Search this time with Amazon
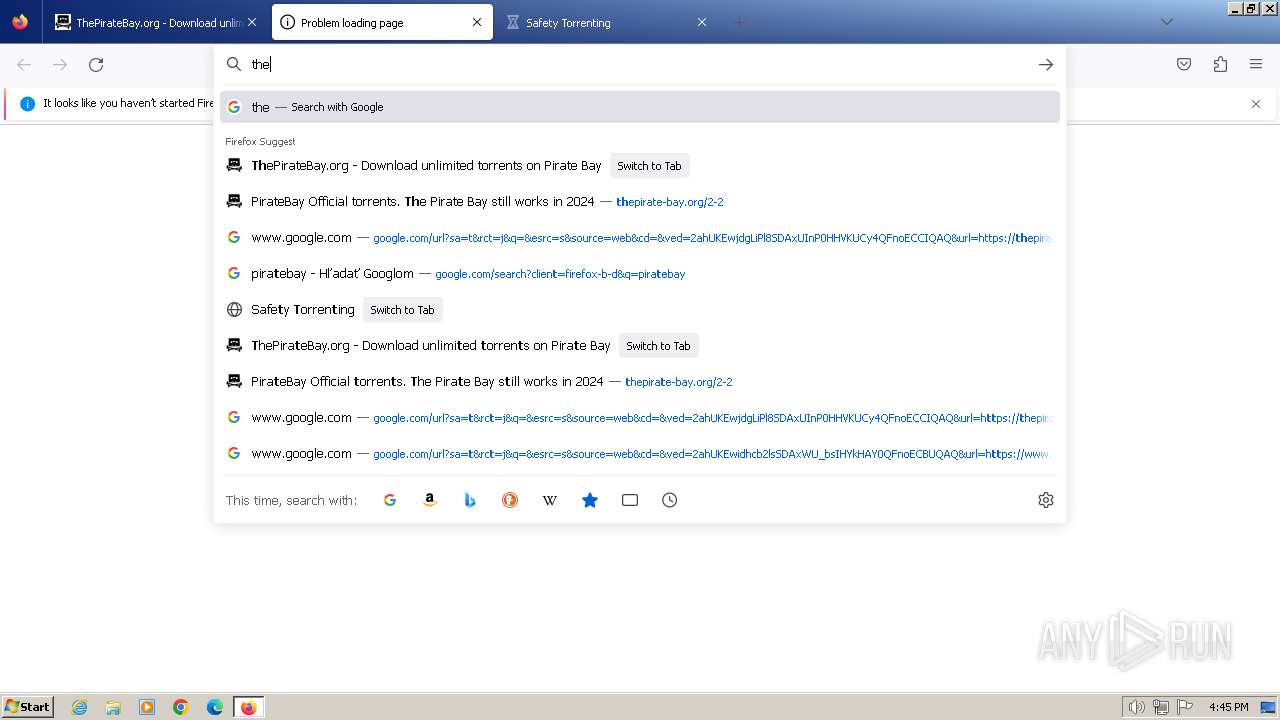 point(430,500)
